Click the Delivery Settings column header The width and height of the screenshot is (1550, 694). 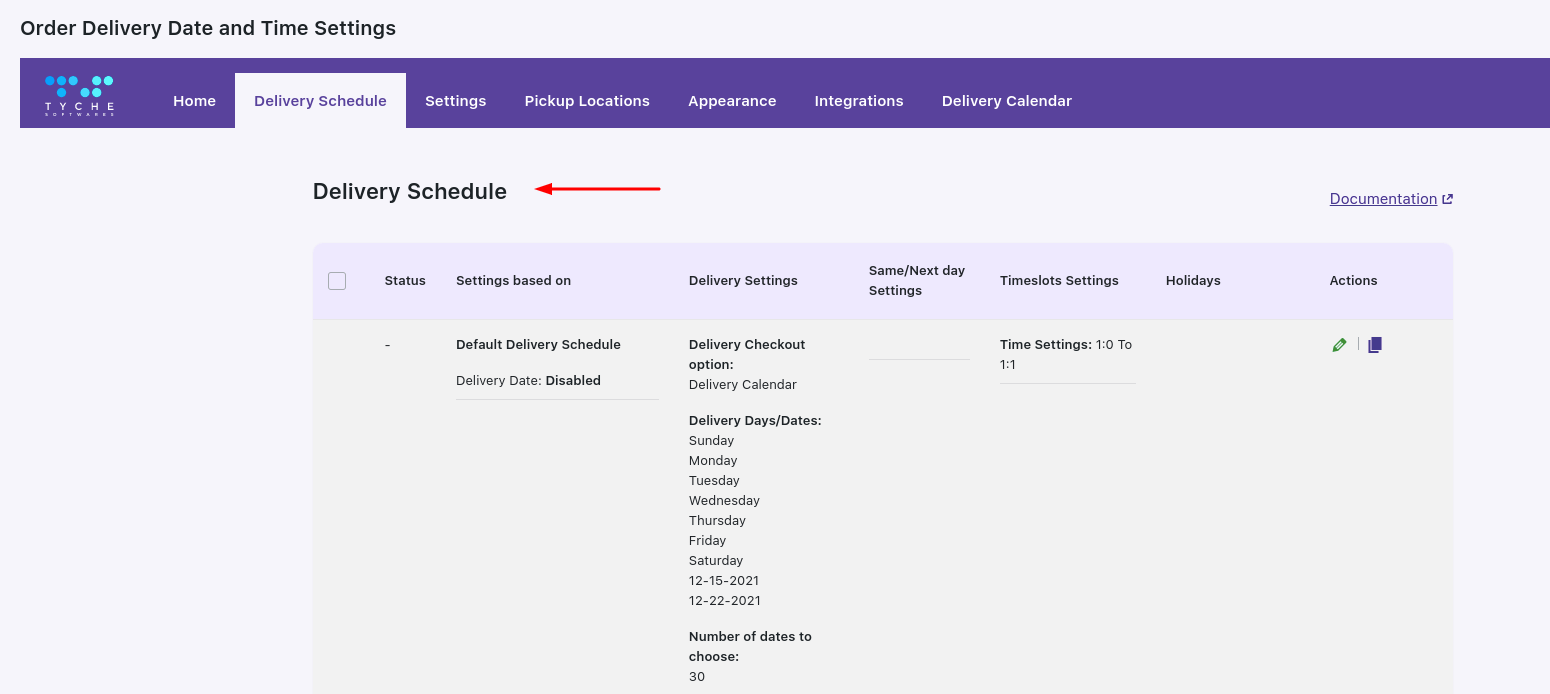tap(743, 281)
